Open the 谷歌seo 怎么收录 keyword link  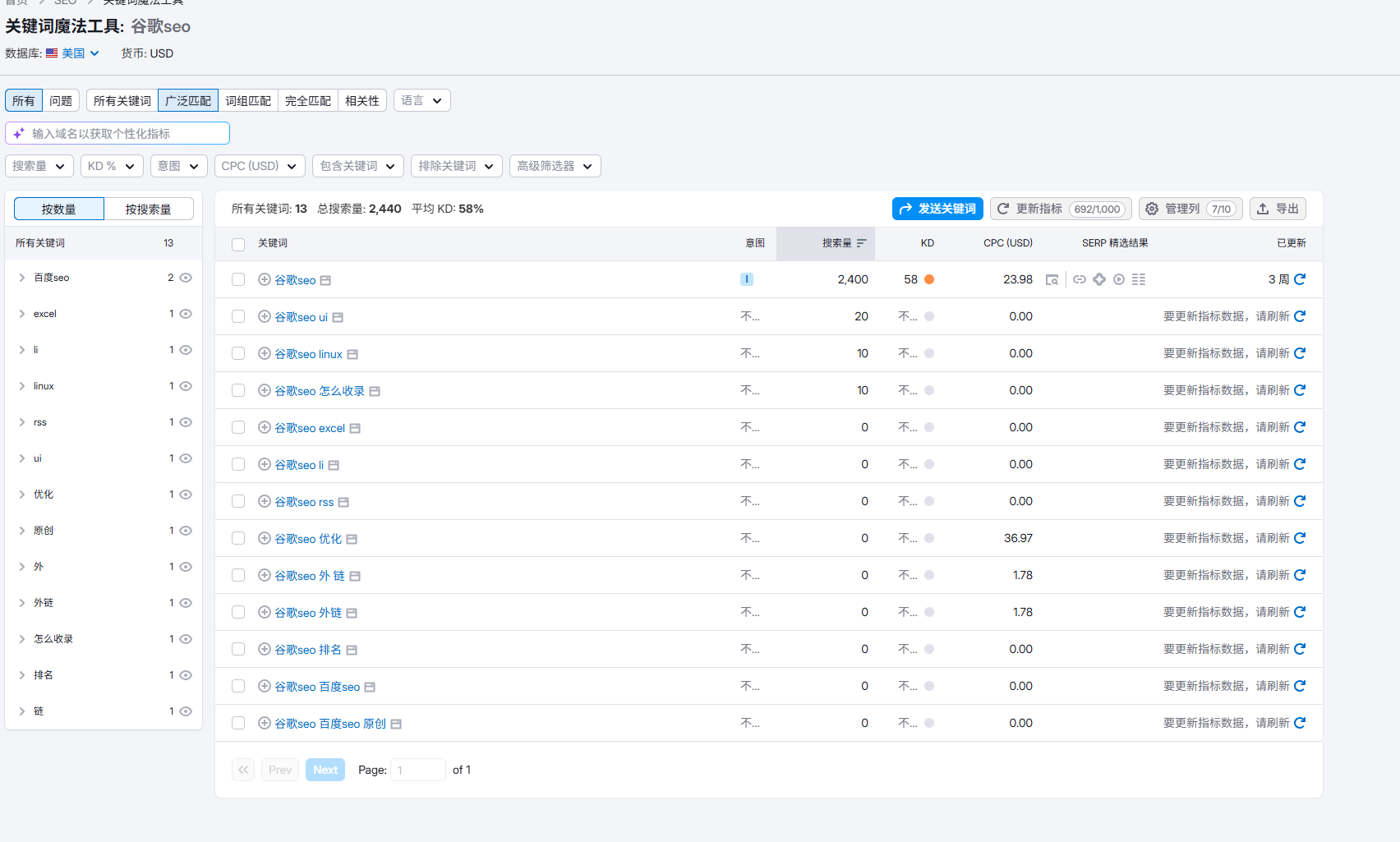pyautogui.click(x=320, y=391)
